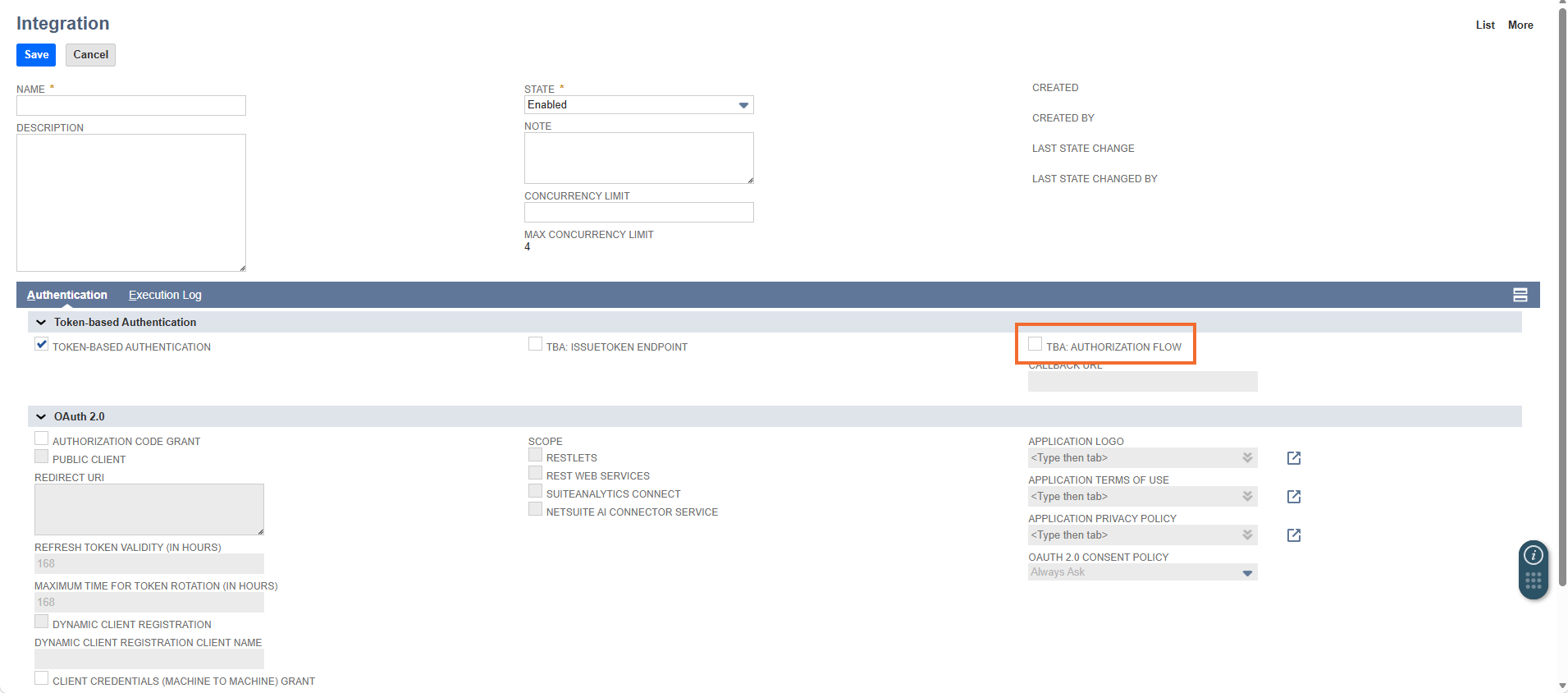Screen dimensions: 1568x693
Task: Open the Application Terms of Use link icon
Action: [x=1293, y=497]
